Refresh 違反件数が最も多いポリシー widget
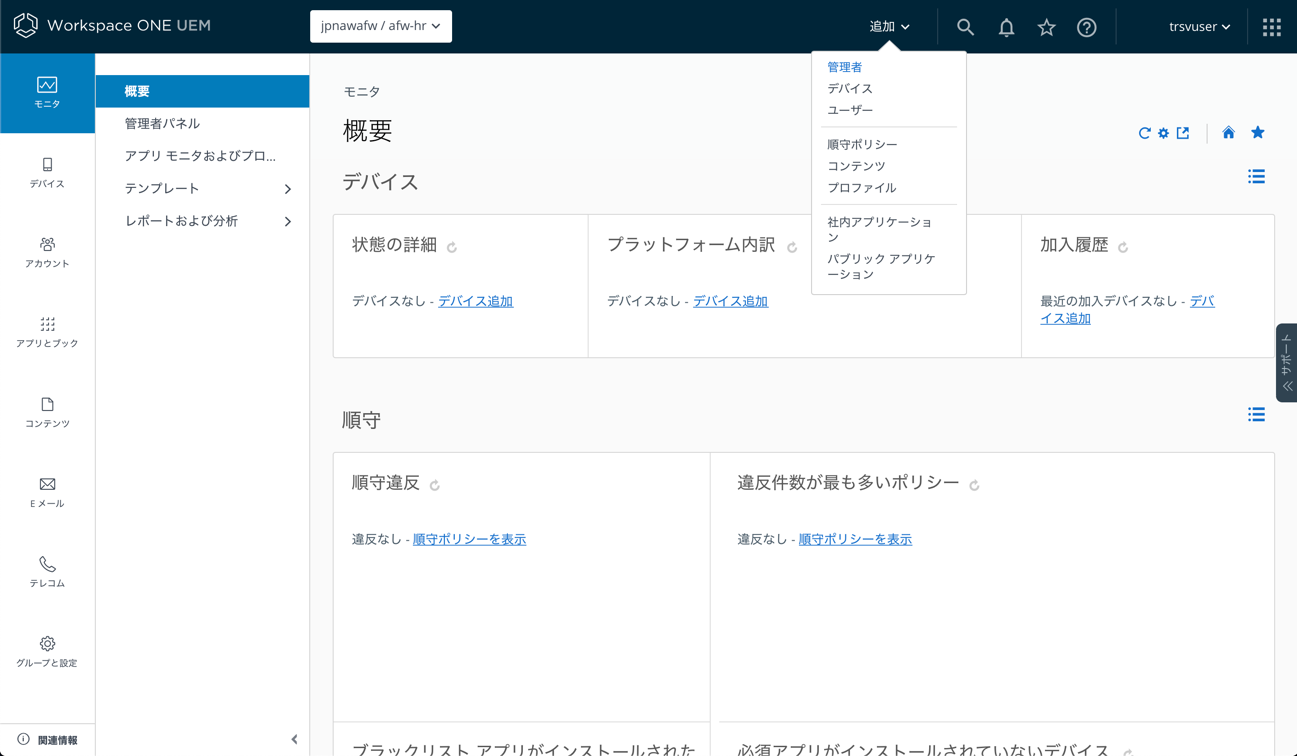The width and height of the screenshot is (1297, 756). coord(974,485)
